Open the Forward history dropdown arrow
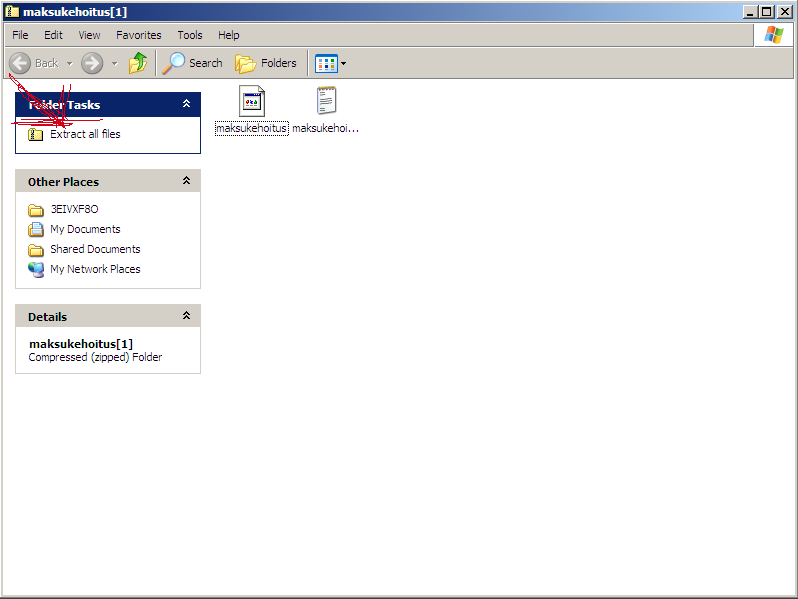798x599 pixels. pos(115,64)
